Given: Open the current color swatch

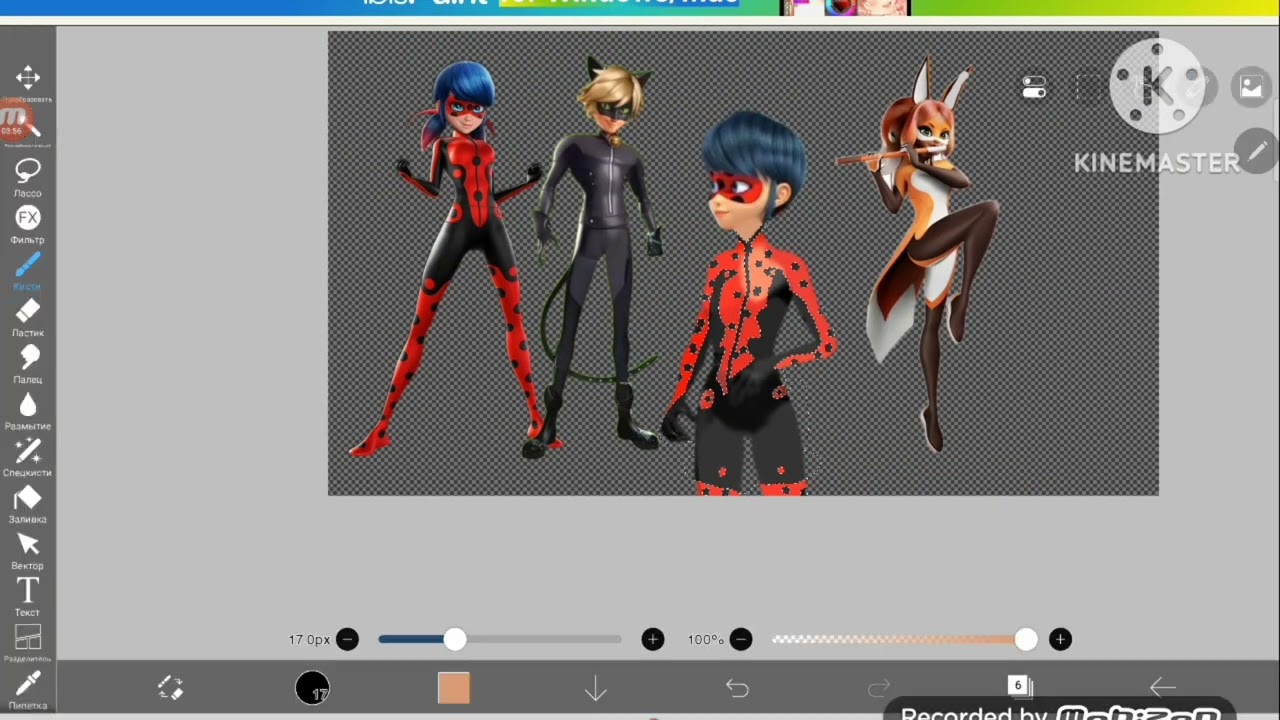Looking at the screenshot, I should 453,688.
